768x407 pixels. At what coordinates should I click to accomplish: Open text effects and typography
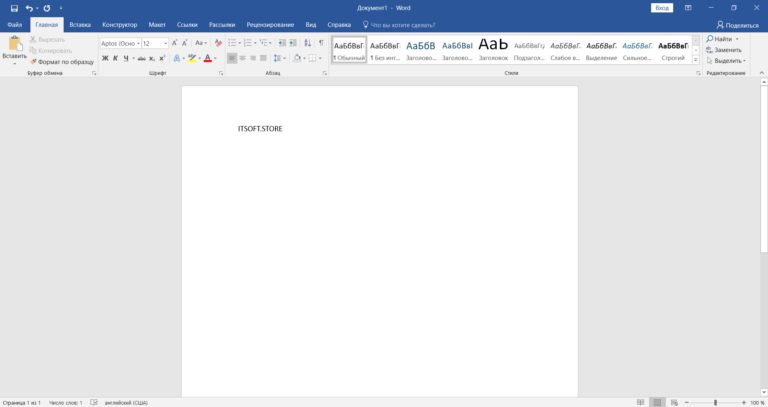tap(177, 58)
